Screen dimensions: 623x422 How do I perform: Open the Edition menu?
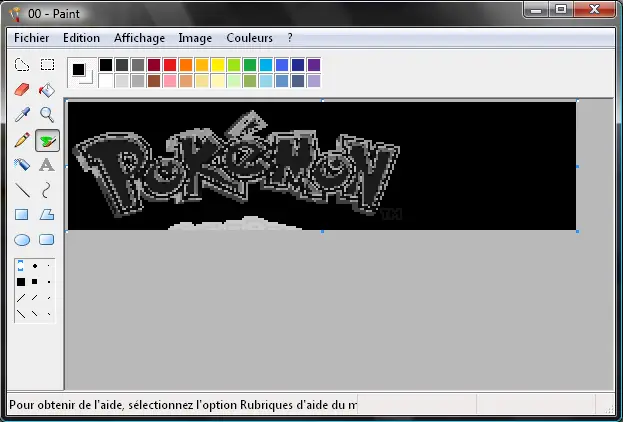81,38
